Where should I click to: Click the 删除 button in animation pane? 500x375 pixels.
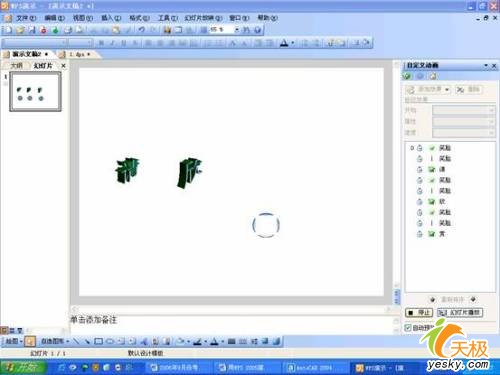point(468,89)
